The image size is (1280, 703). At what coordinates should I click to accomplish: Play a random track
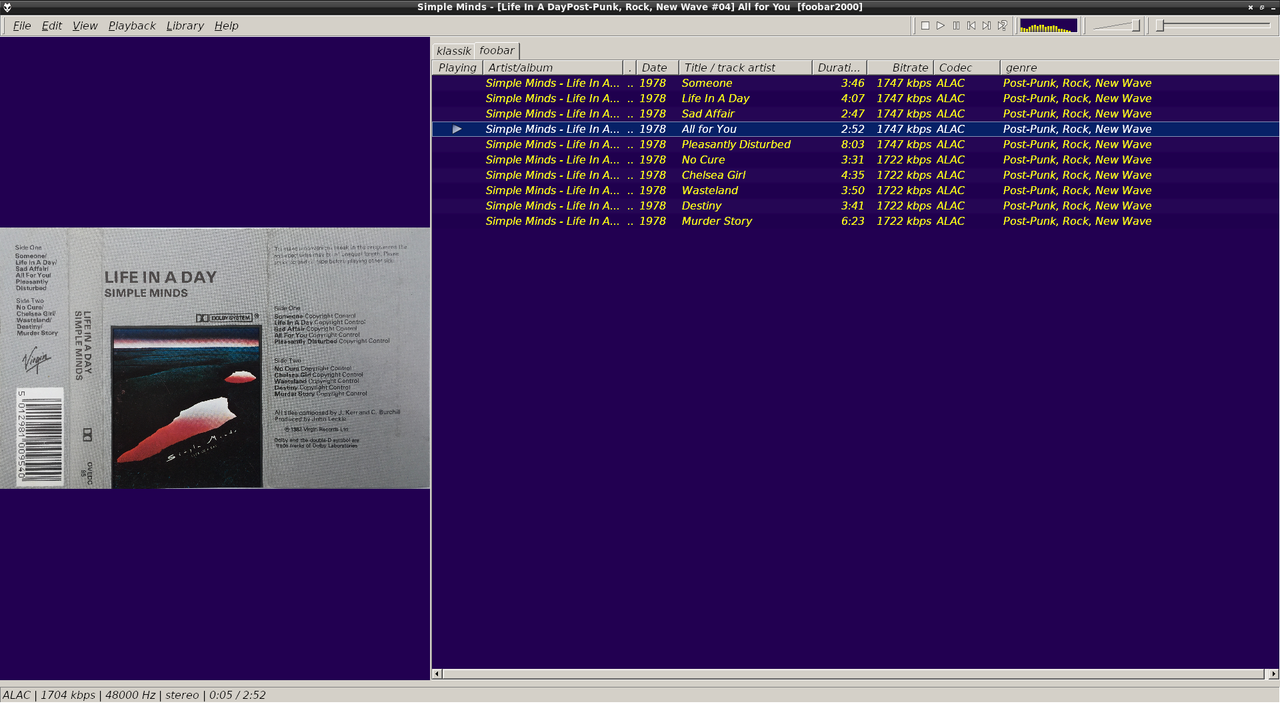[1002, 25]
